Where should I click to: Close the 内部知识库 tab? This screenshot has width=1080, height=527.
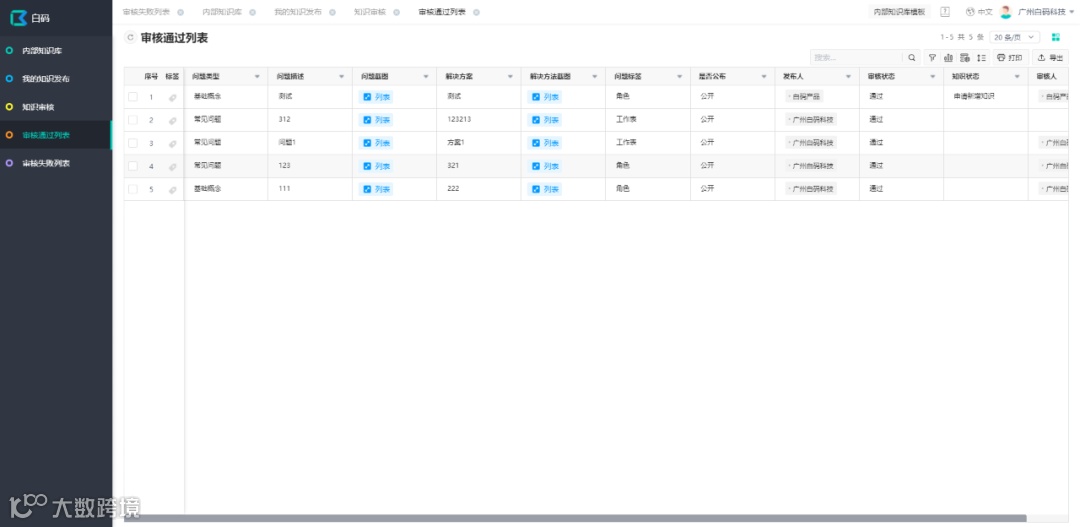(x=253, y=12)
